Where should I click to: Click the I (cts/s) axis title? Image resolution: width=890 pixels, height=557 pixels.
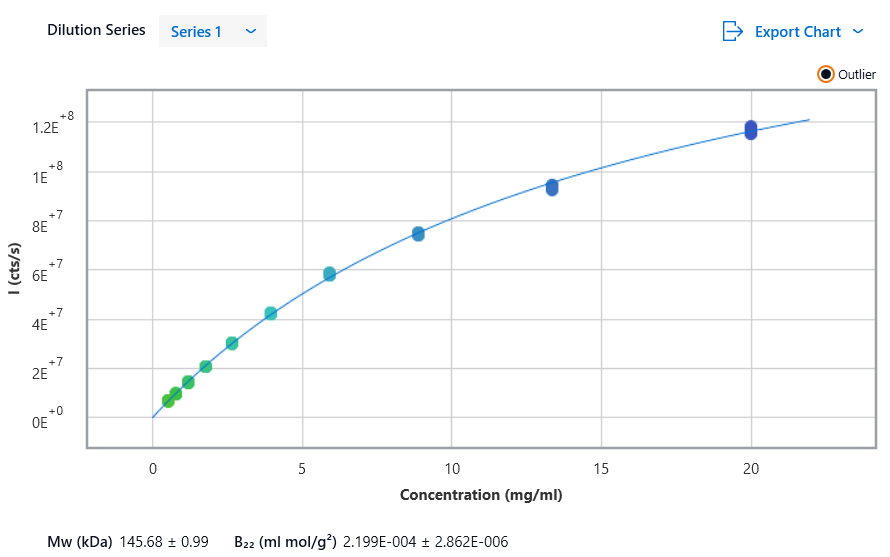point(15,267)
